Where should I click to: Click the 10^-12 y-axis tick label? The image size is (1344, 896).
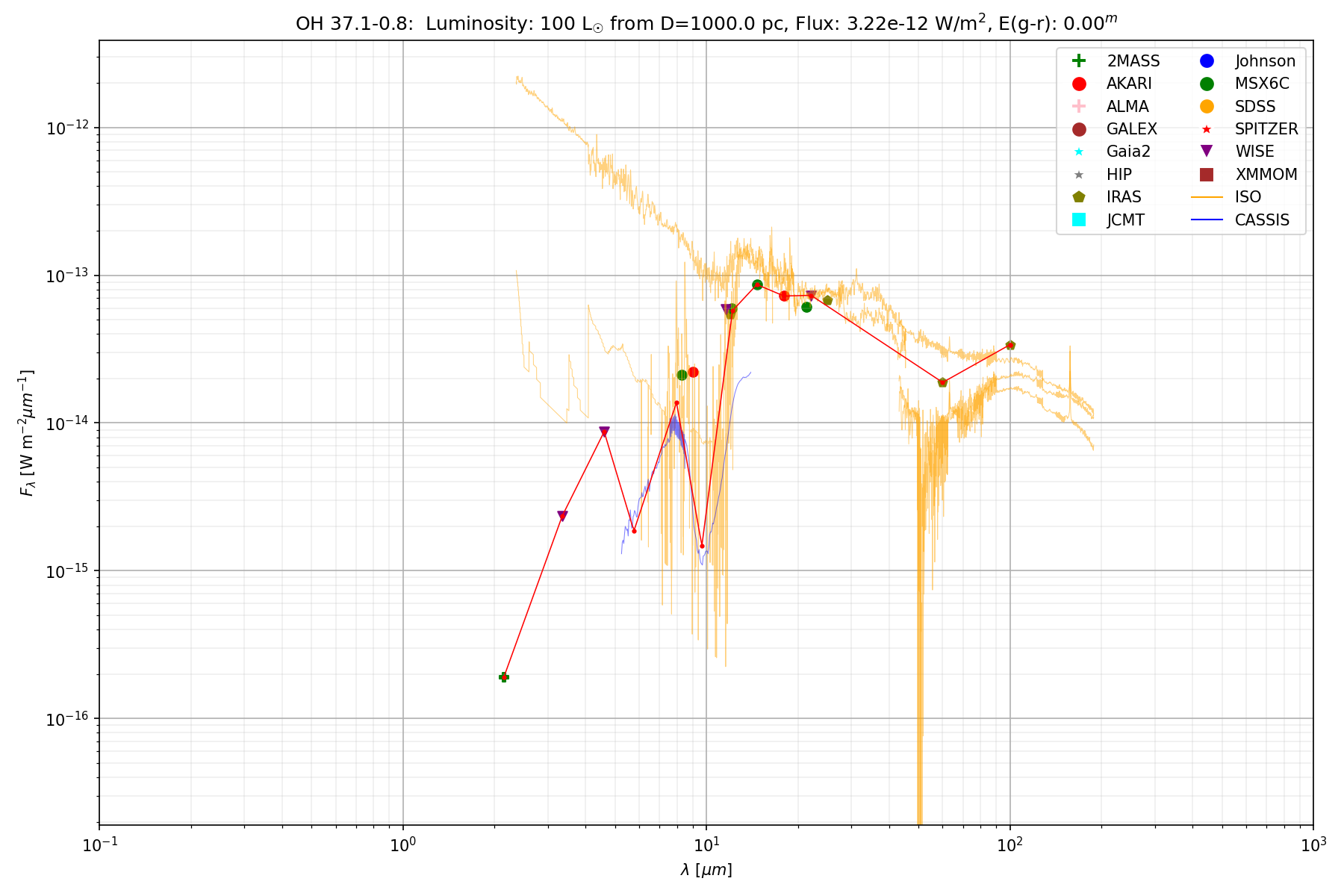click(x=67, y=128)
